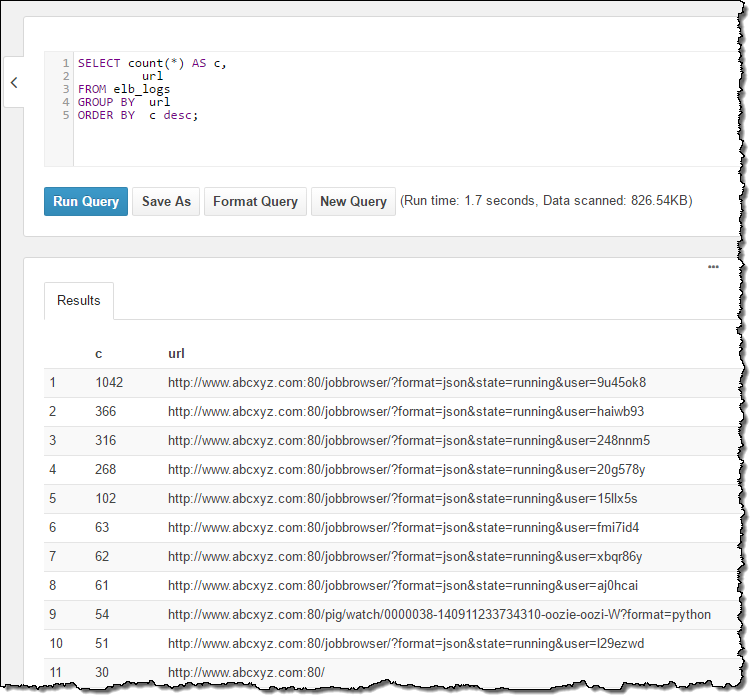The height and width of the screenshot is (700, 755).
Task: Click the 'url' column header
Action: pos(176,353)
